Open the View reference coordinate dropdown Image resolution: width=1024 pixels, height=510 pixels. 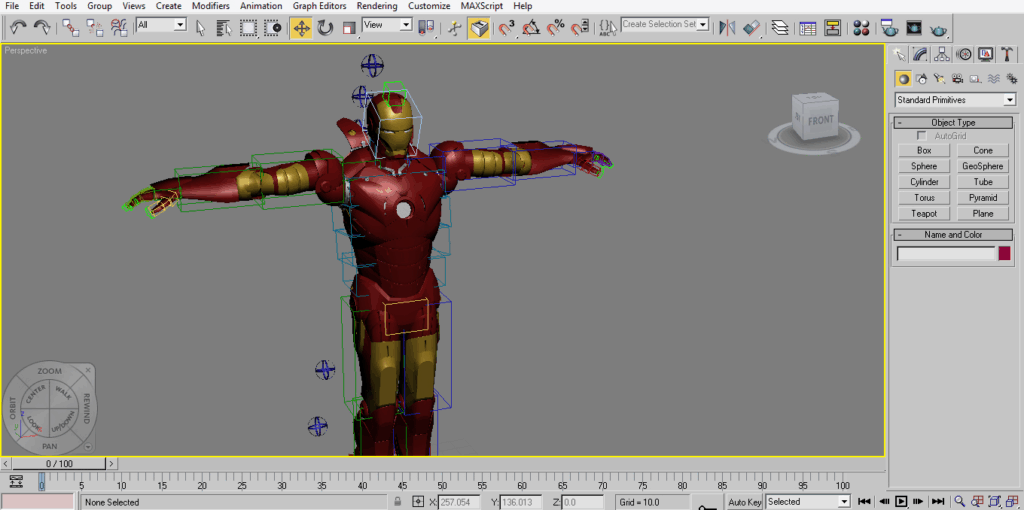[x=387, y=25]
